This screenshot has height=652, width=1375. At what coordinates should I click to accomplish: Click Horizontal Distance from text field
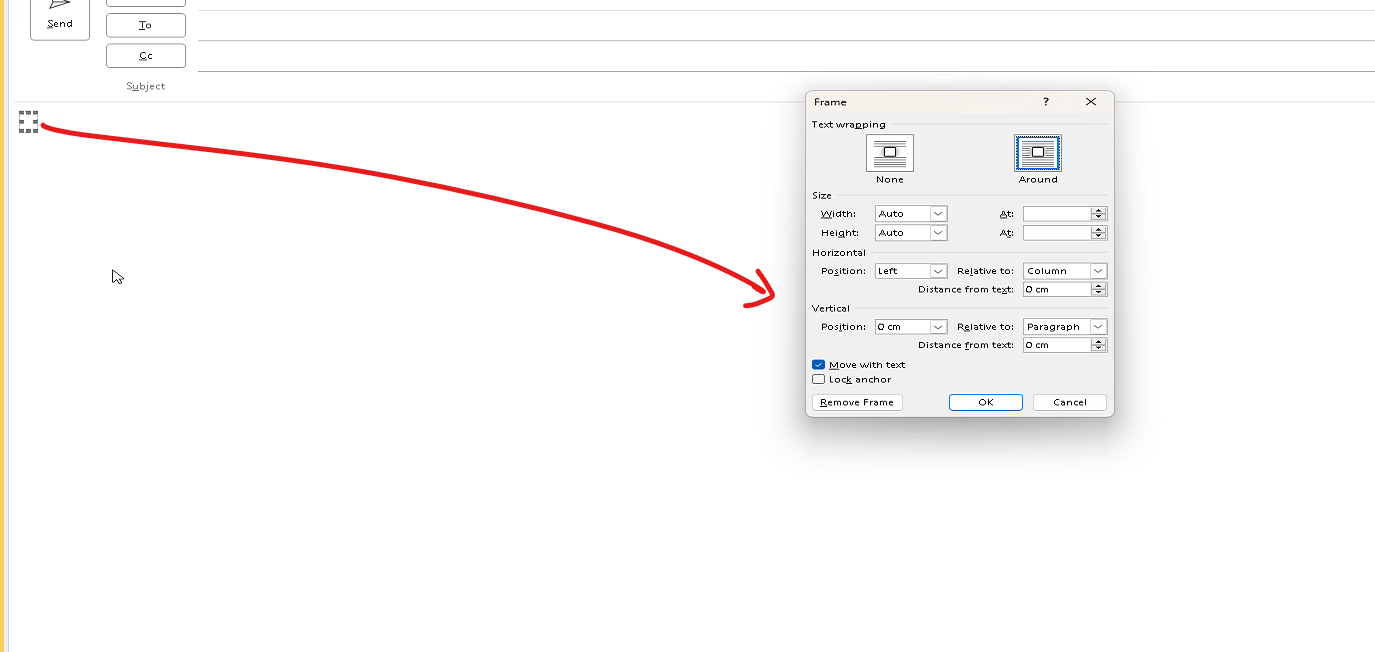click(x=1057, y=289)
